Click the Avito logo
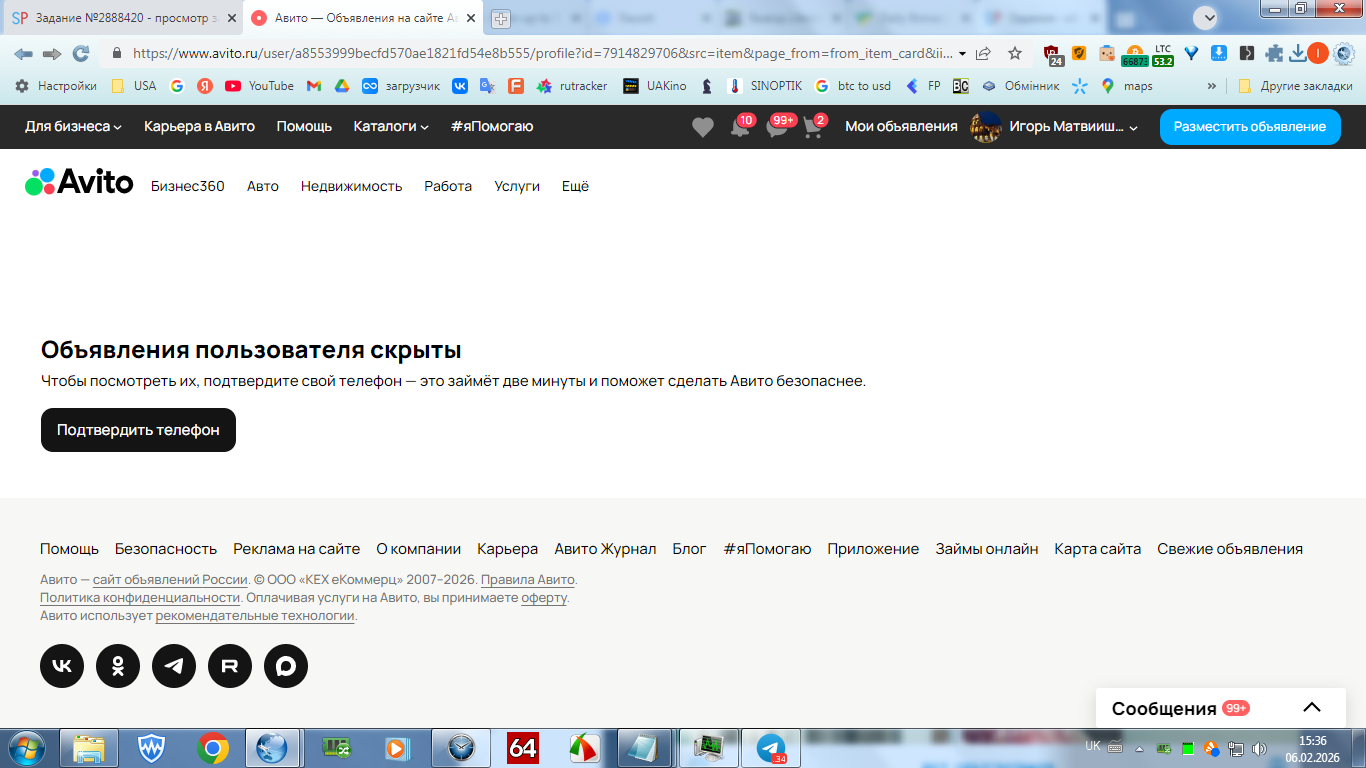Viewport: 1366px width, 768px height. click(79, 181)
